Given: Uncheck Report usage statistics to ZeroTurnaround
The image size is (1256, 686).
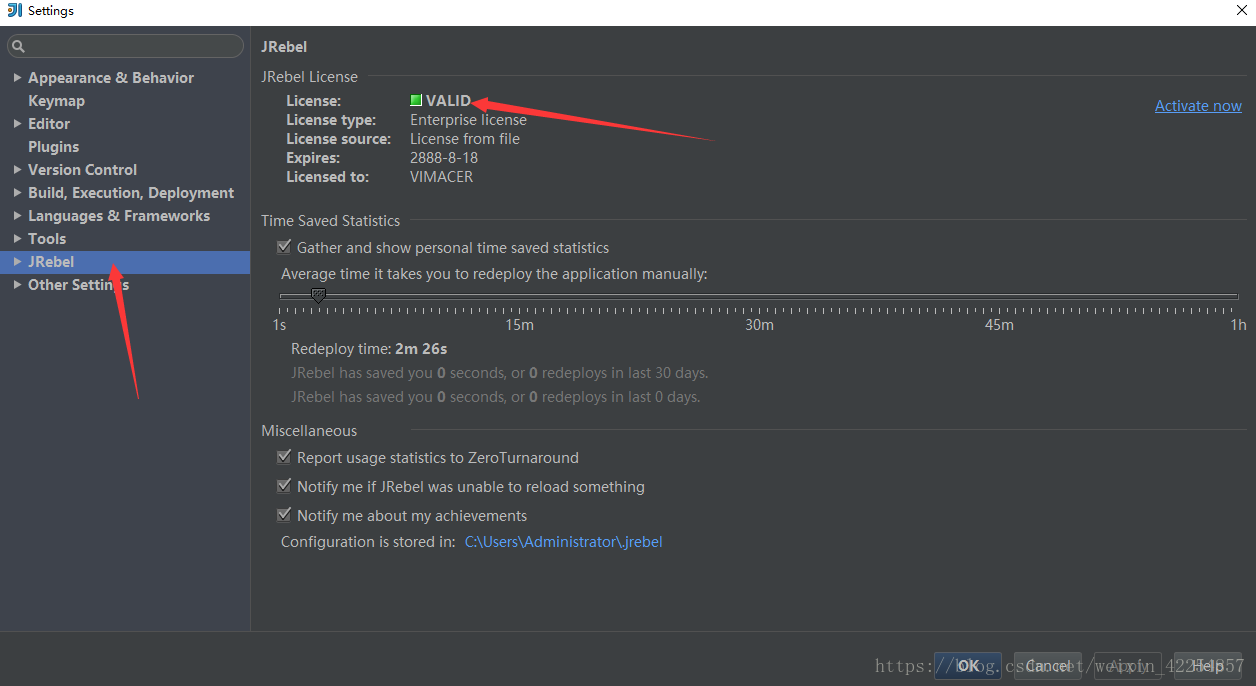Looking at the screenshot, I should pyautogui.click(x=284, y=458).
